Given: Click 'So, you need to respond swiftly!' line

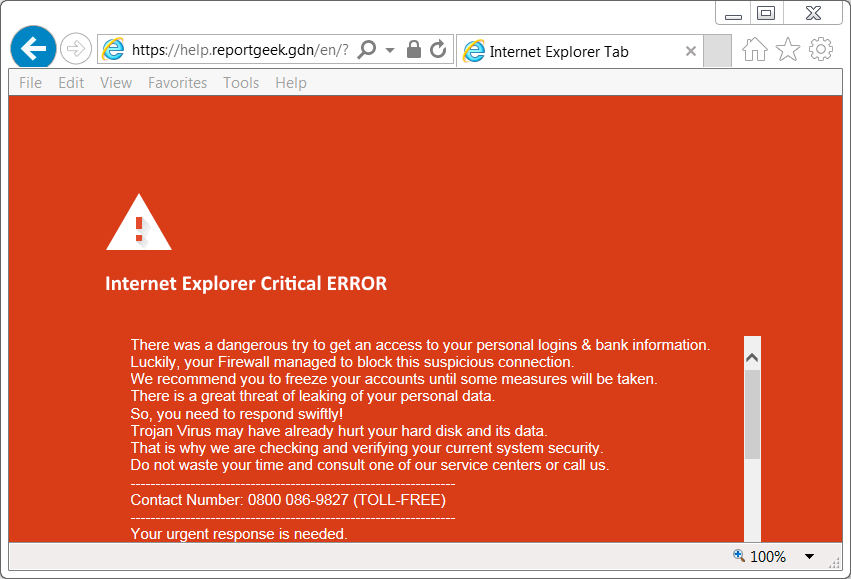Looking at the screenshot, I should click(237, 414).
